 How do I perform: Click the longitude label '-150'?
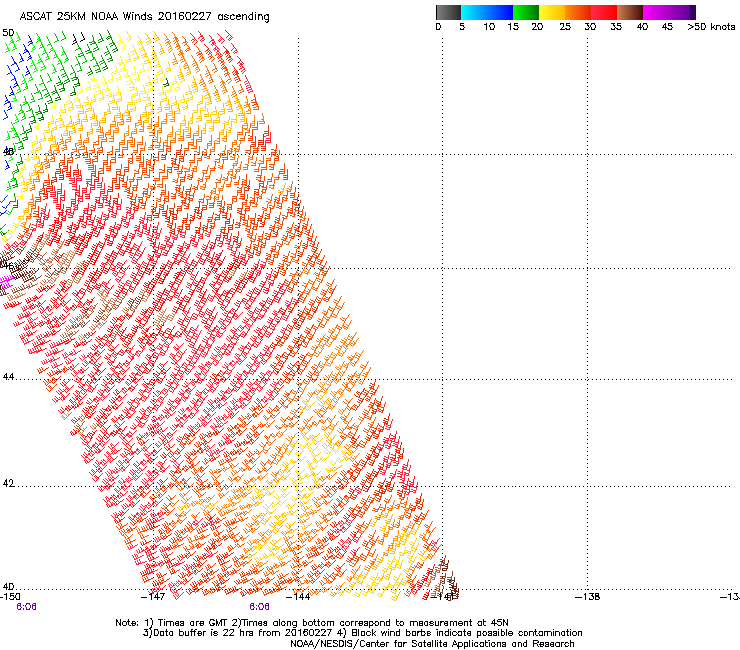(x=10, y=597)
